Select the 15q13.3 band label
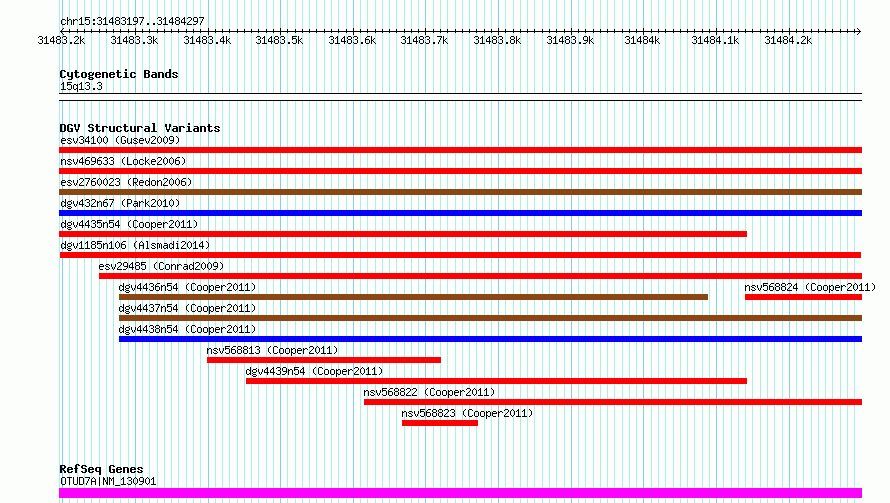Image resolution: width=890 pixels, height=503 pixels. pos(81,86)
